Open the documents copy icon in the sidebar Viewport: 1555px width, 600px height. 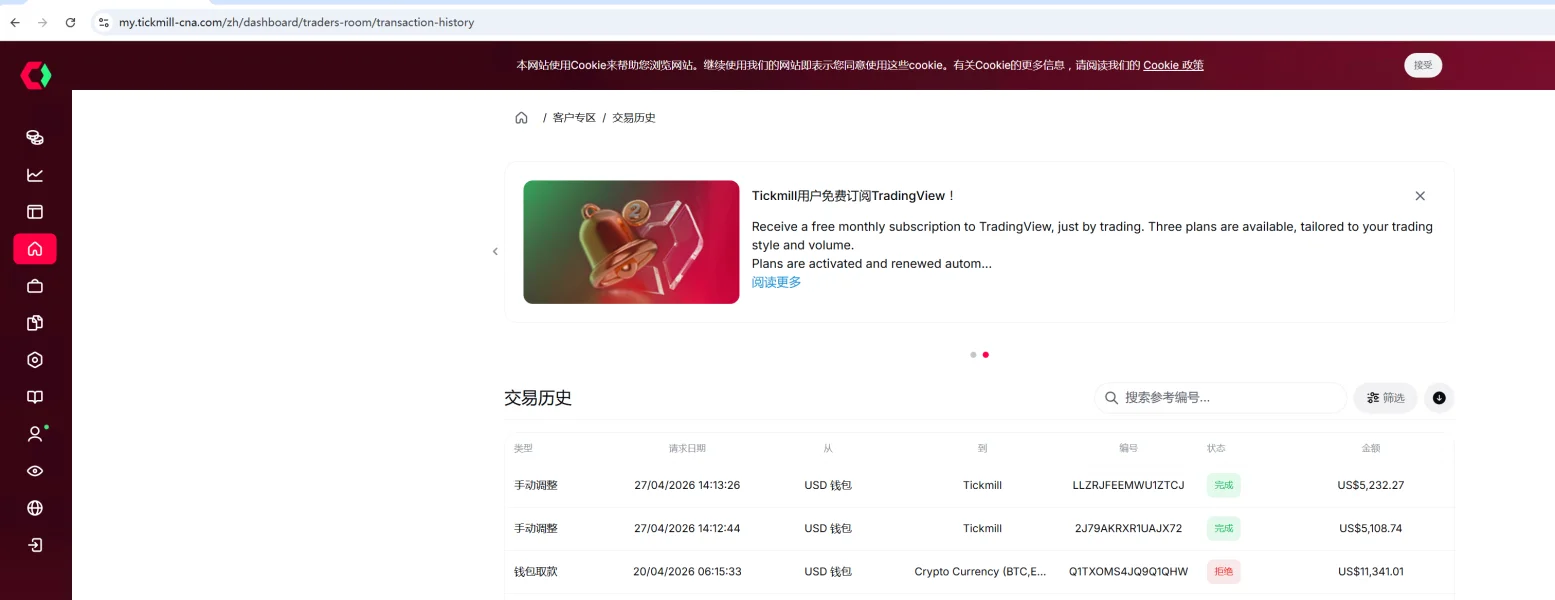(35, 323)
